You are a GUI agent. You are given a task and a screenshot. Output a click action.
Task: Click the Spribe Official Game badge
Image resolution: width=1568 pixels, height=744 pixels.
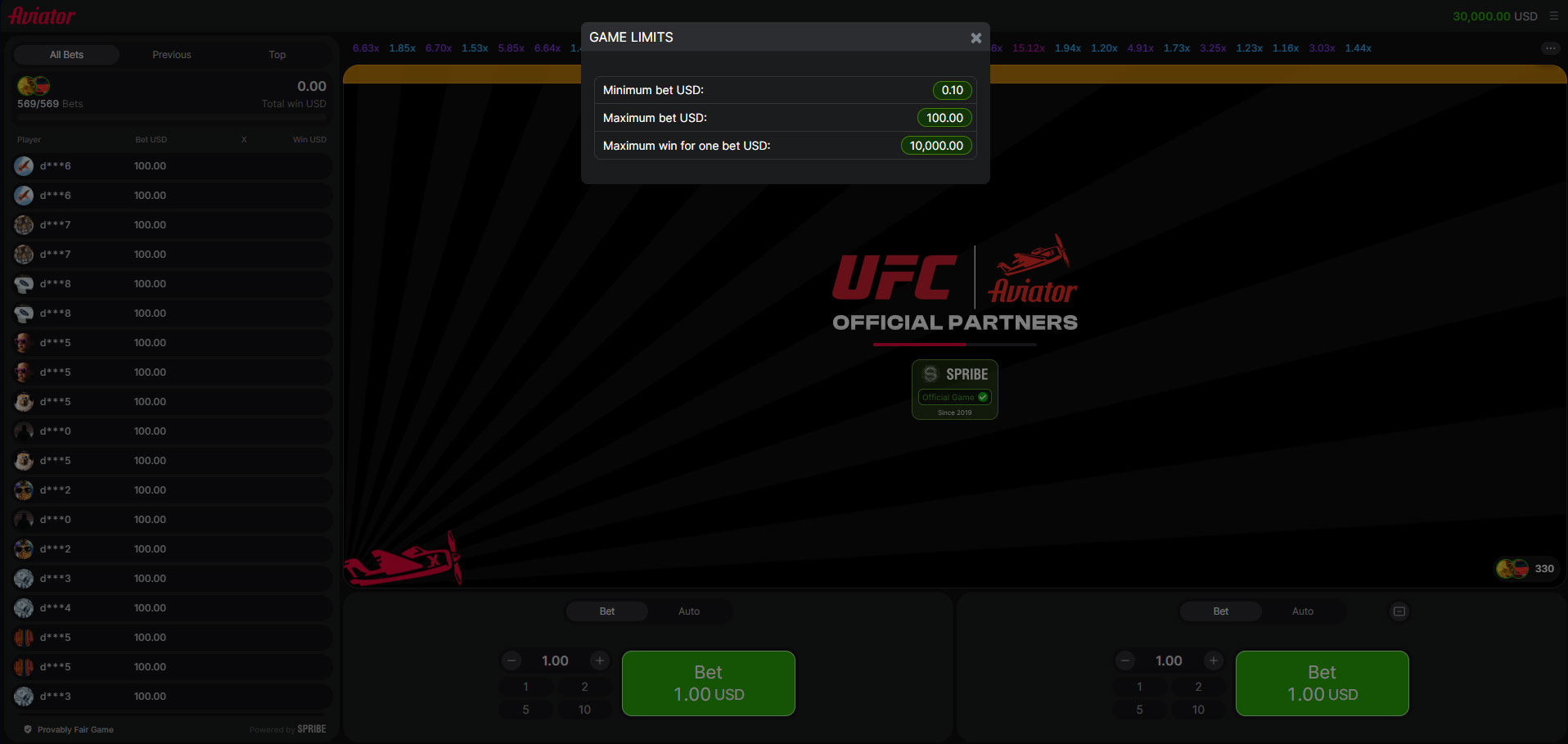click(x=954, y=390)
